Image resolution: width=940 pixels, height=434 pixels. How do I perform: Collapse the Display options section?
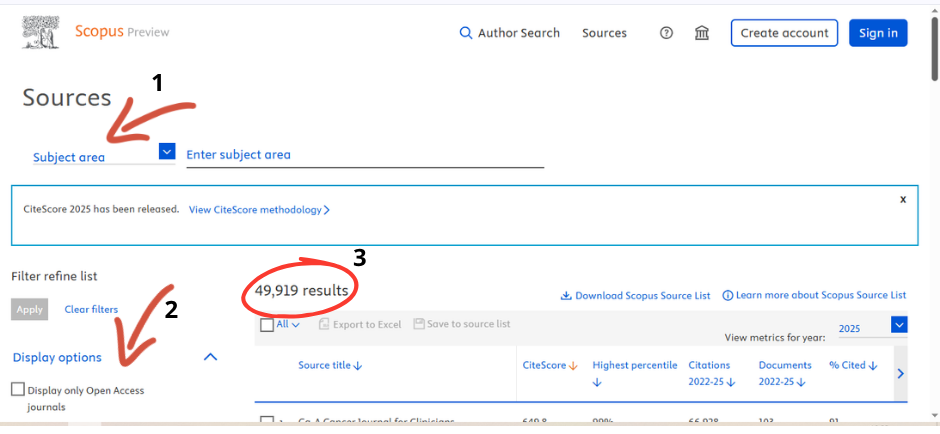click(210, 357)
